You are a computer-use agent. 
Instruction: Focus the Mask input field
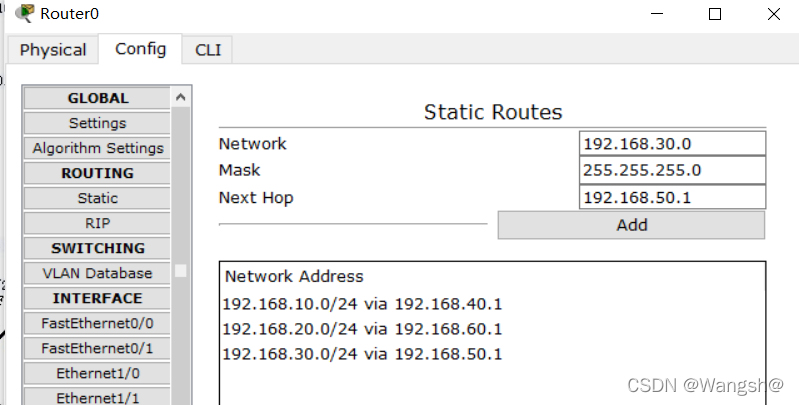(672, 170)
